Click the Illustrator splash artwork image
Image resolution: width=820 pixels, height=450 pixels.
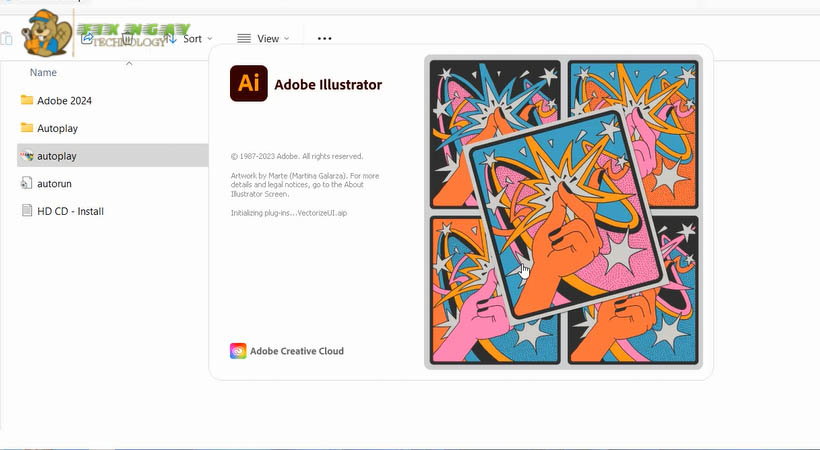(563, 212)
